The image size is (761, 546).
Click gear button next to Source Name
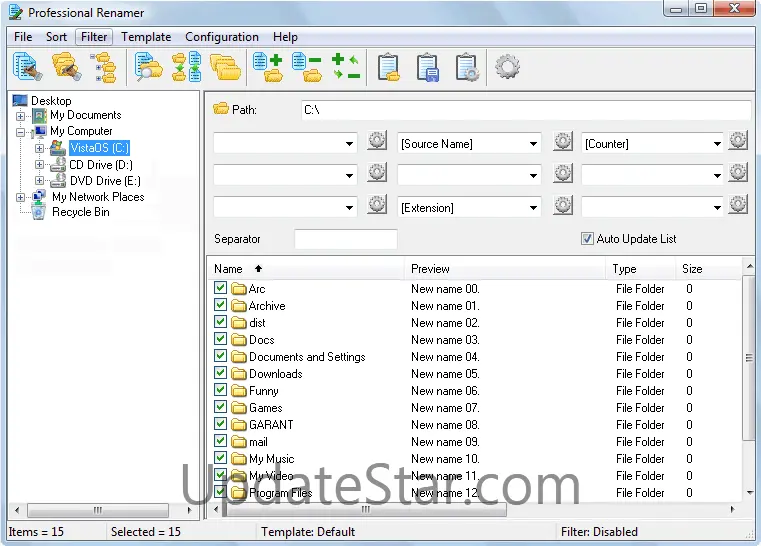click(x=563, y=141)
